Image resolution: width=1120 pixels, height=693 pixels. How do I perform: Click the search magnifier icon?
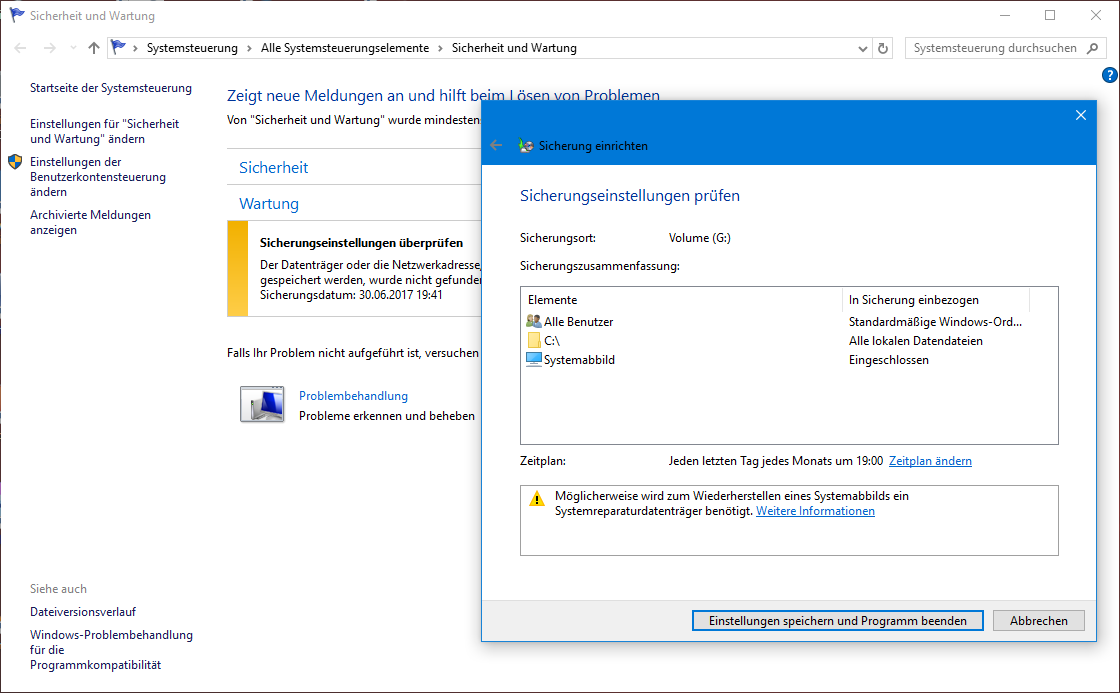[1092, 48]
